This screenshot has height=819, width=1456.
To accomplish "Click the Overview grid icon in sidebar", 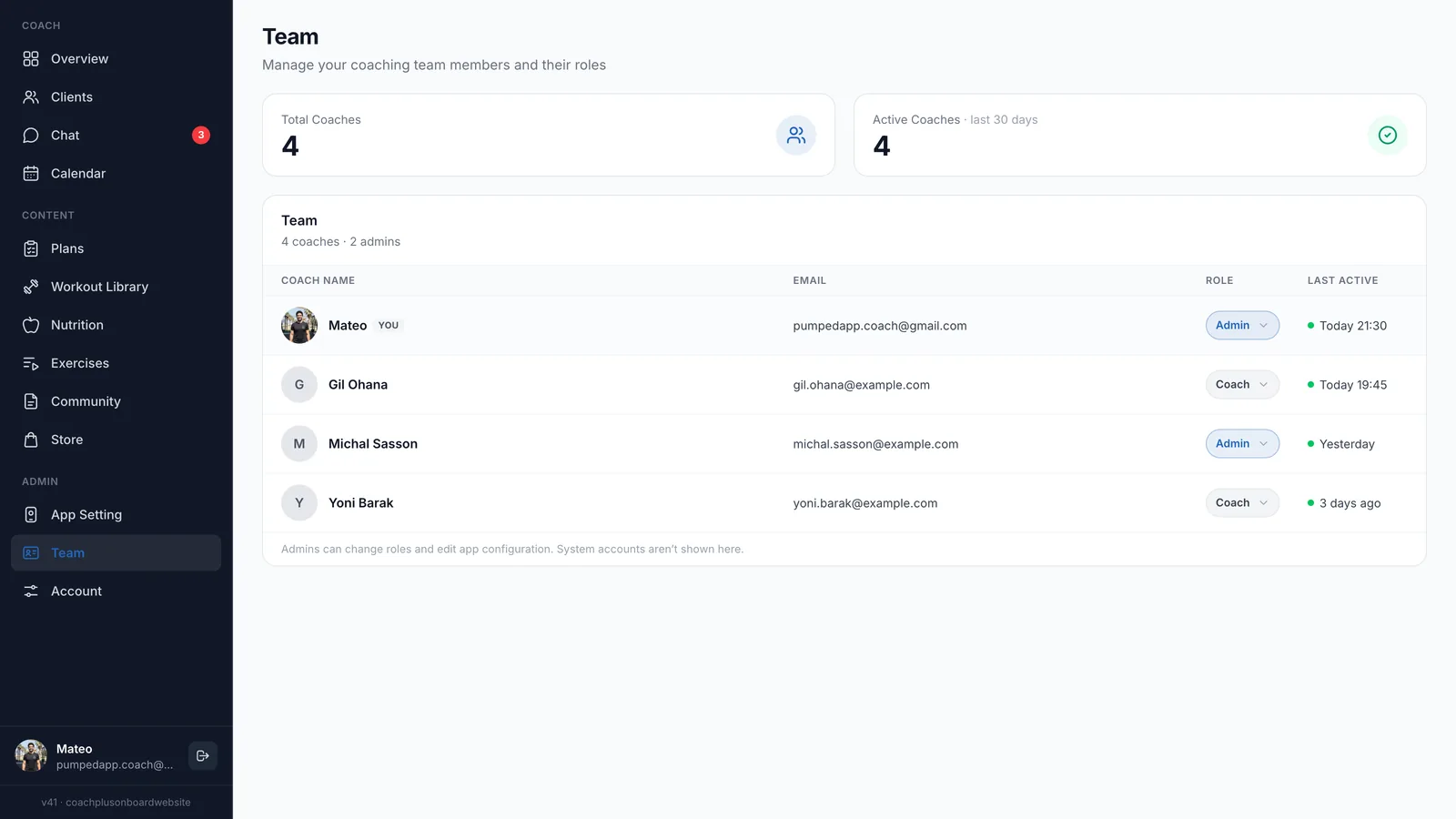I will (x=31, y=58).
